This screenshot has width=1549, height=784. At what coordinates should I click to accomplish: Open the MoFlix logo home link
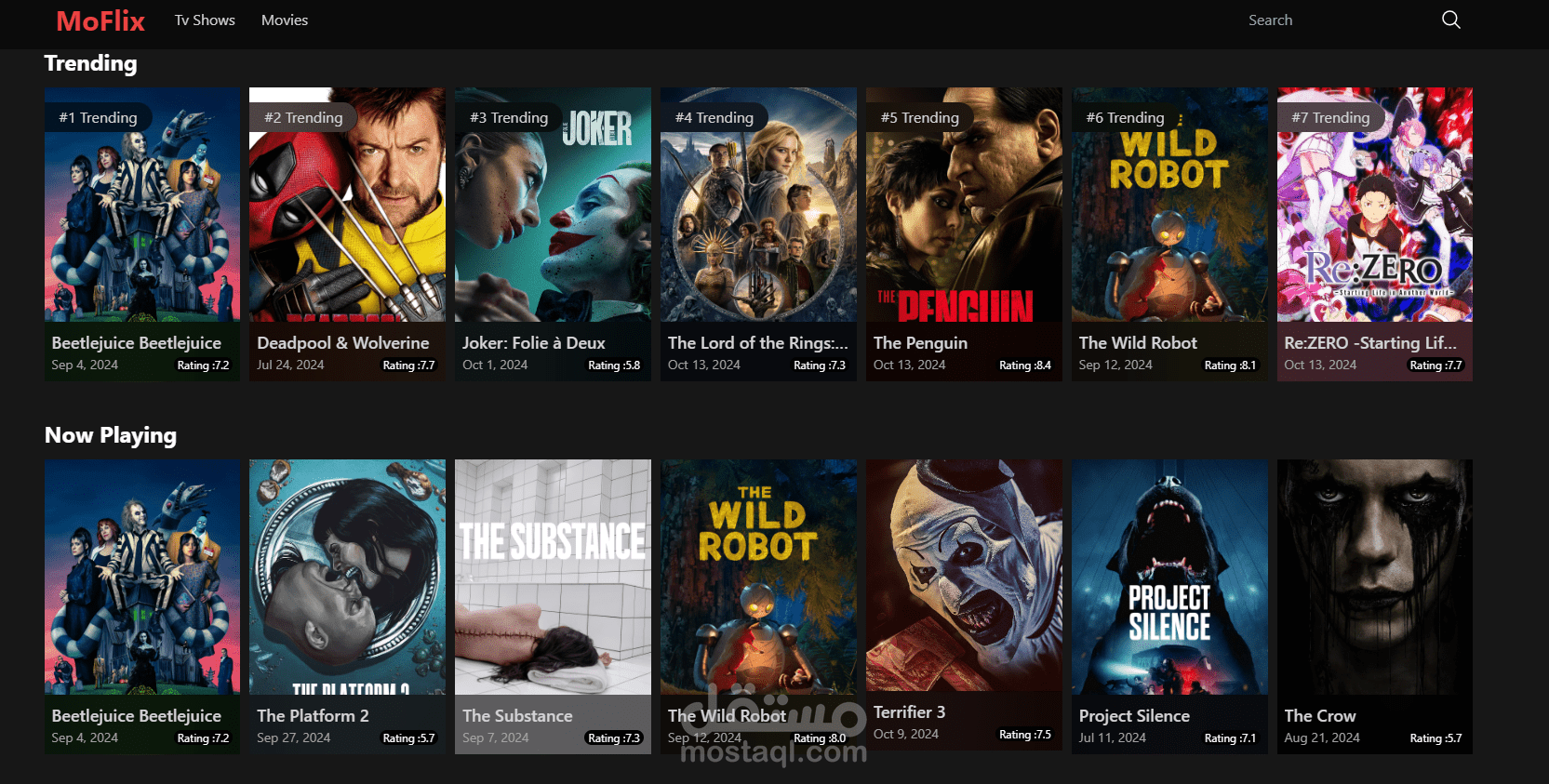point(100,20)
